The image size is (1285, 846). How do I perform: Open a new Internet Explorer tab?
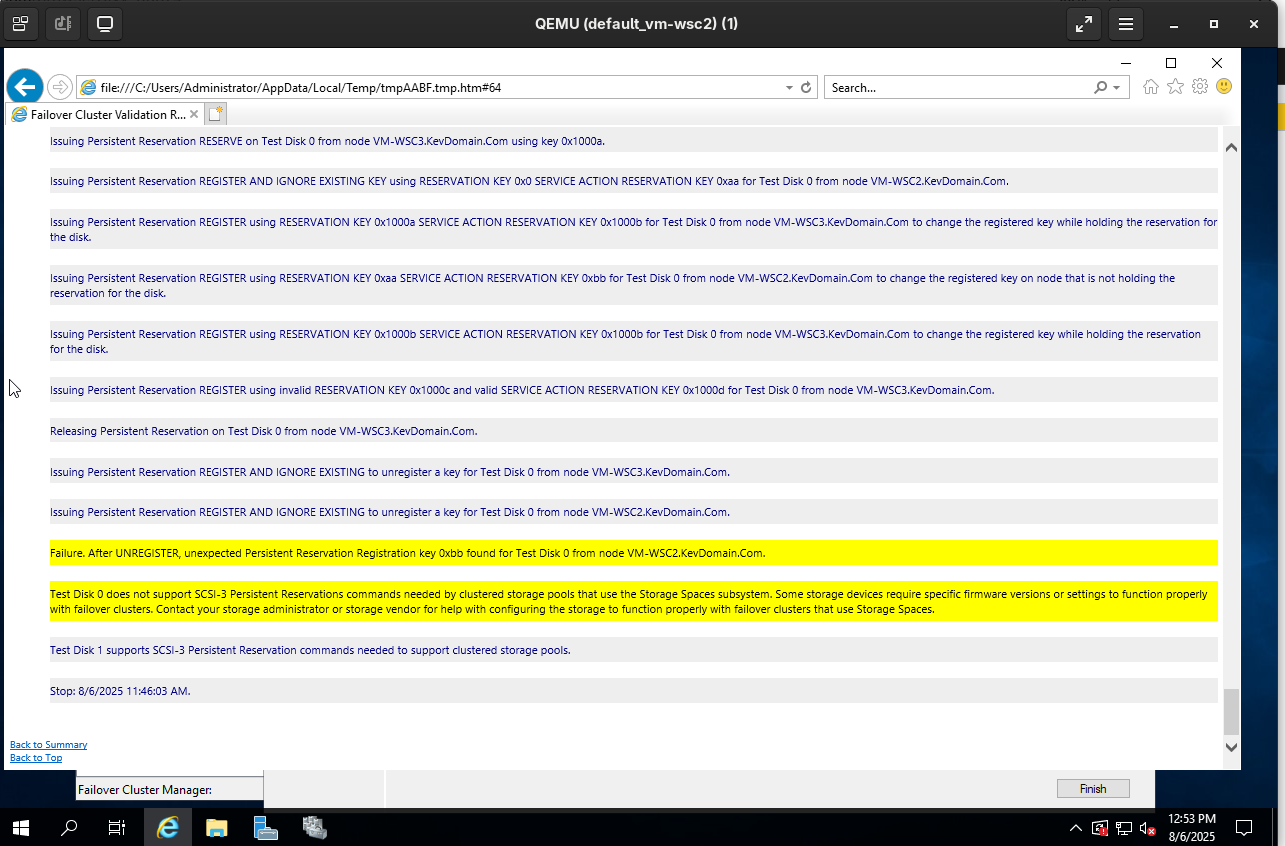point(216,113)
